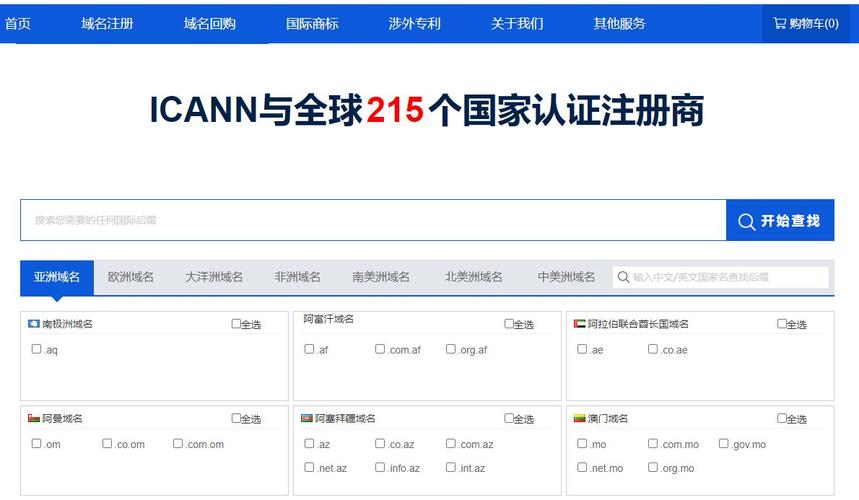This screenshot has height=500, width=859.
Task: Click the Oman flag icon
Action: (33, 418)
